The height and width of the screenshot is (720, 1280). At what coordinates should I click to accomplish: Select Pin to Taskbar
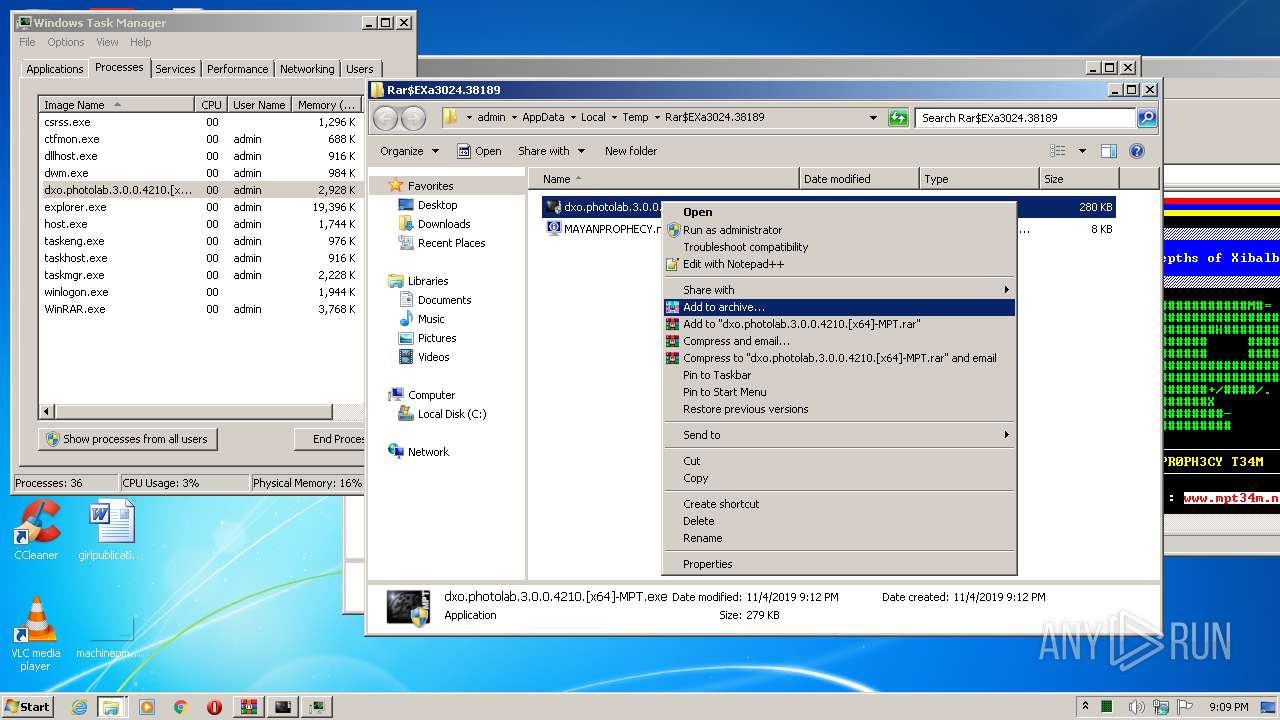(x=839, y=375)
